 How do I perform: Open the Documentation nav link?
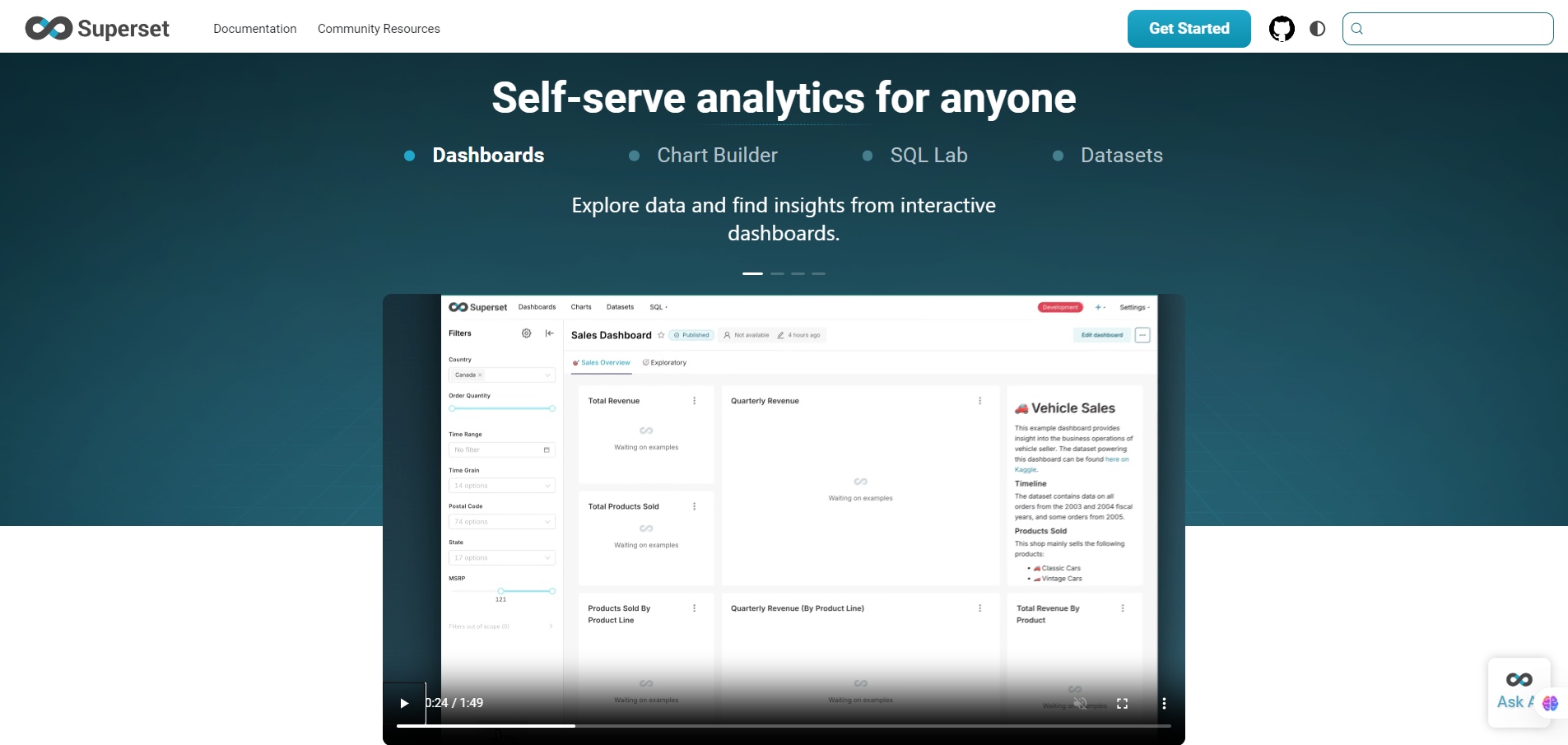point(255,29)
